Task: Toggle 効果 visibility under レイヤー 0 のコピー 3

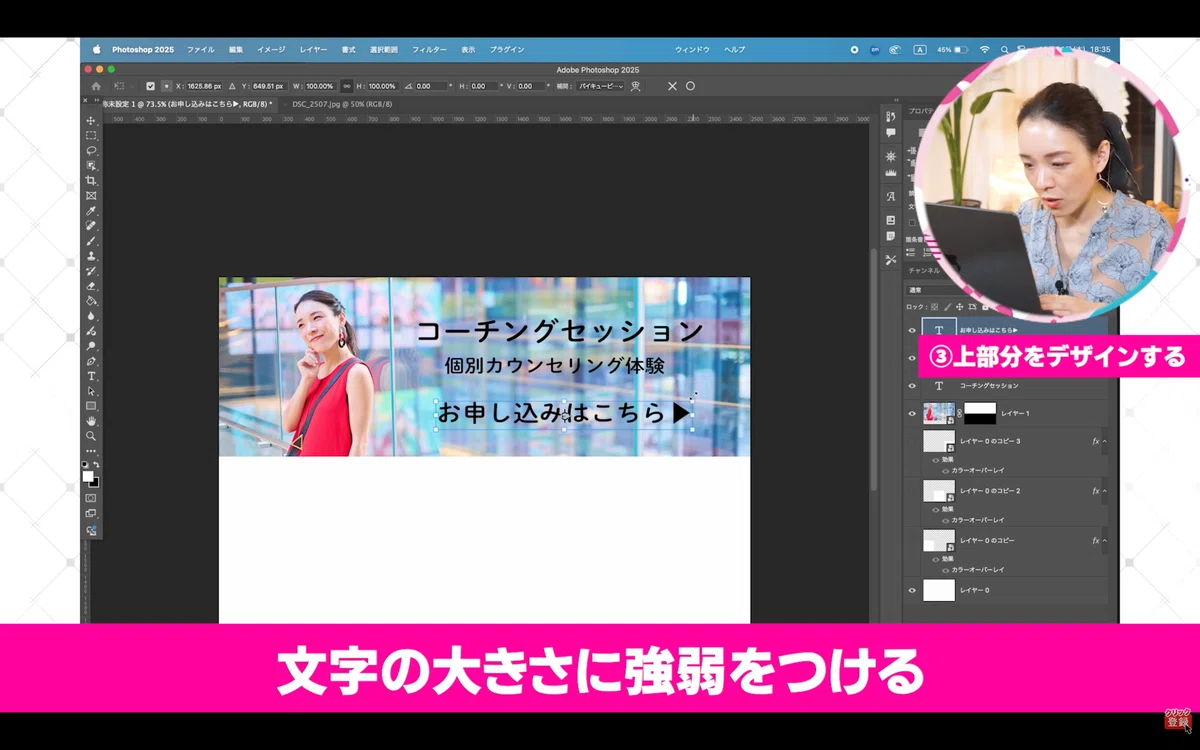Action: pos(936,459)
